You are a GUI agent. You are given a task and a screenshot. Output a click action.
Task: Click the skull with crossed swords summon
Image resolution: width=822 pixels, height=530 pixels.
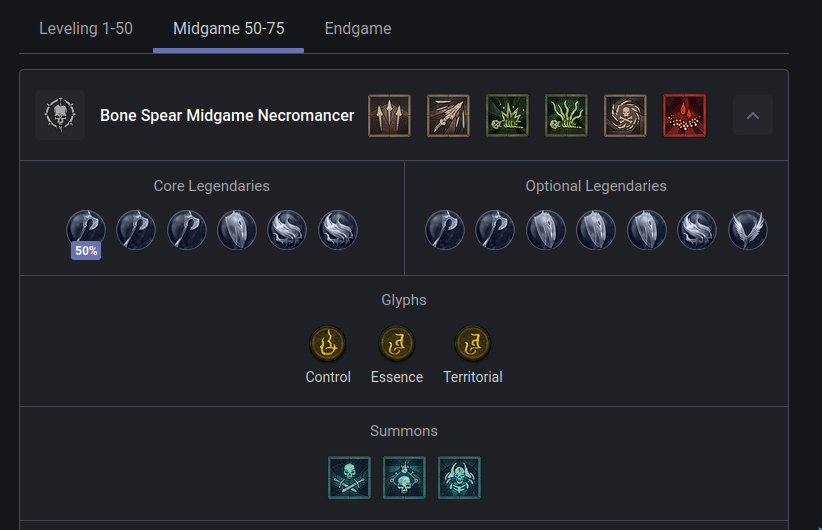point(349,478)
